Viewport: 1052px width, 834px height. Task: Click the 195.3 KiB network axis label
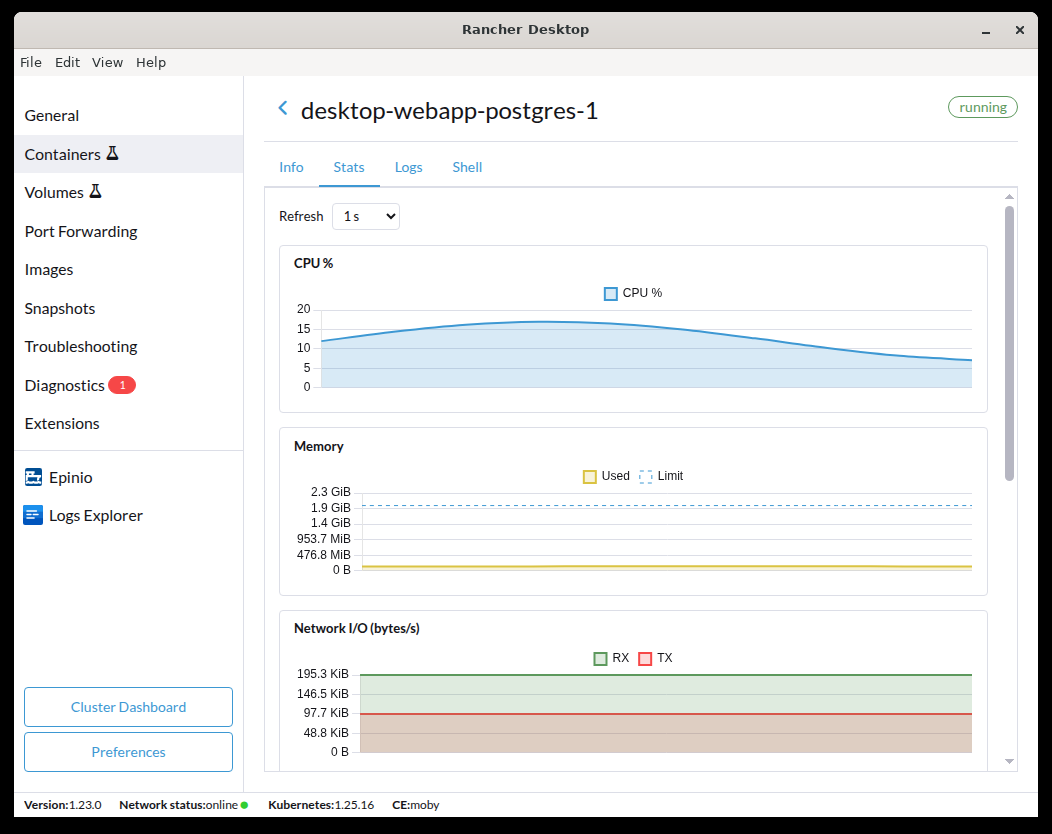point(323,674)
